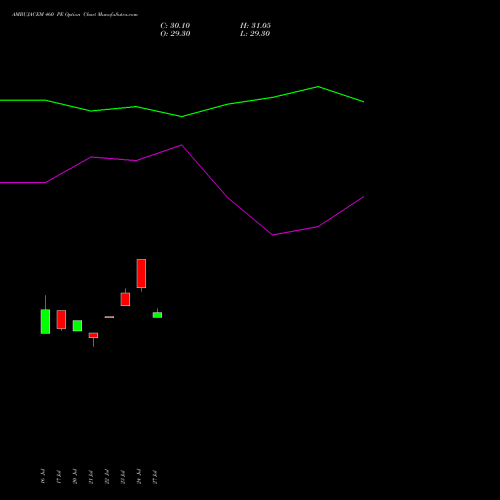Select the thin red doji candle above 22 Jul
Viewport: 500px width, 500px height.
[x=109, y=317]
